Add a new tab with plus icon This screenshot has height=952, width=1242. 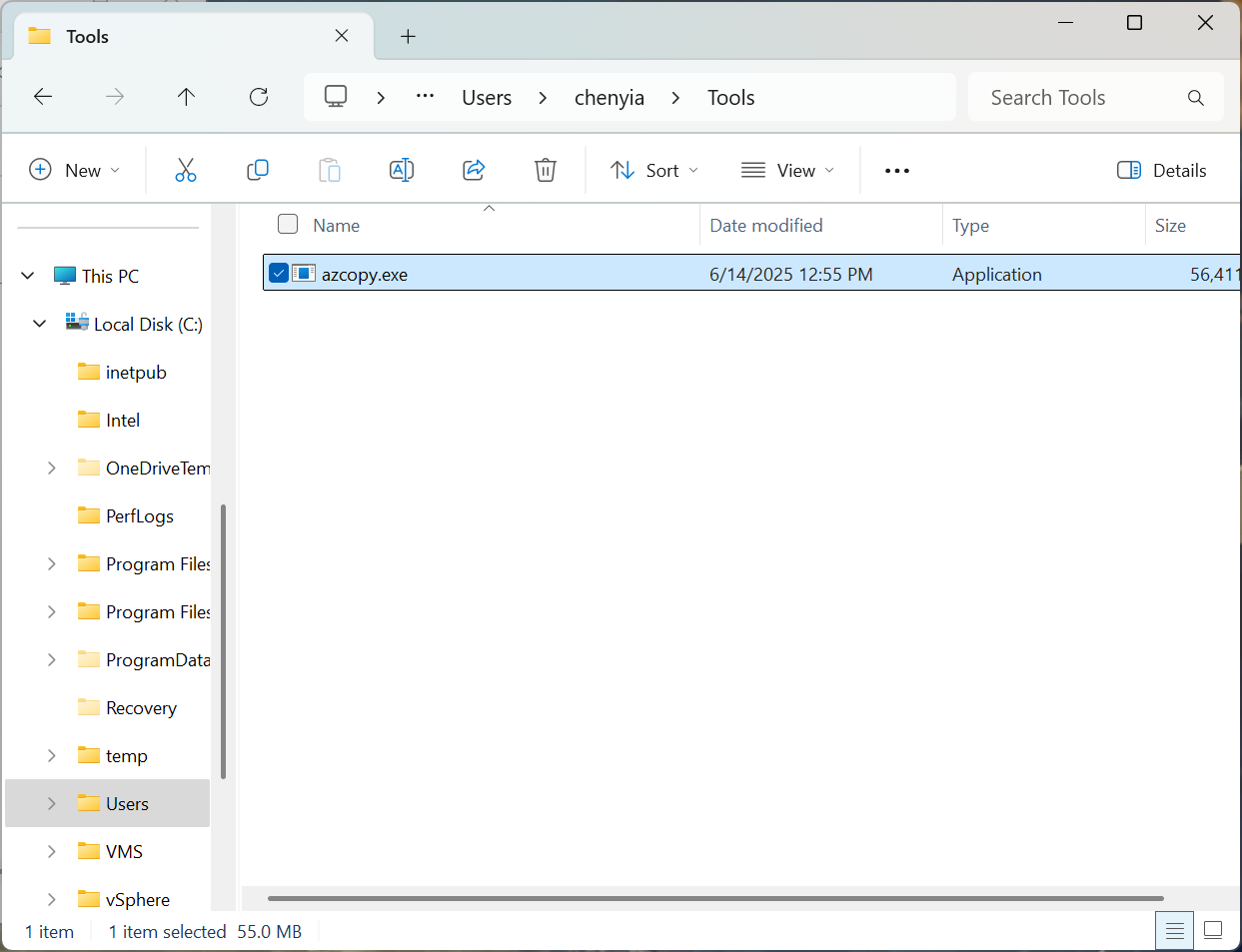(x=408, y=37)
